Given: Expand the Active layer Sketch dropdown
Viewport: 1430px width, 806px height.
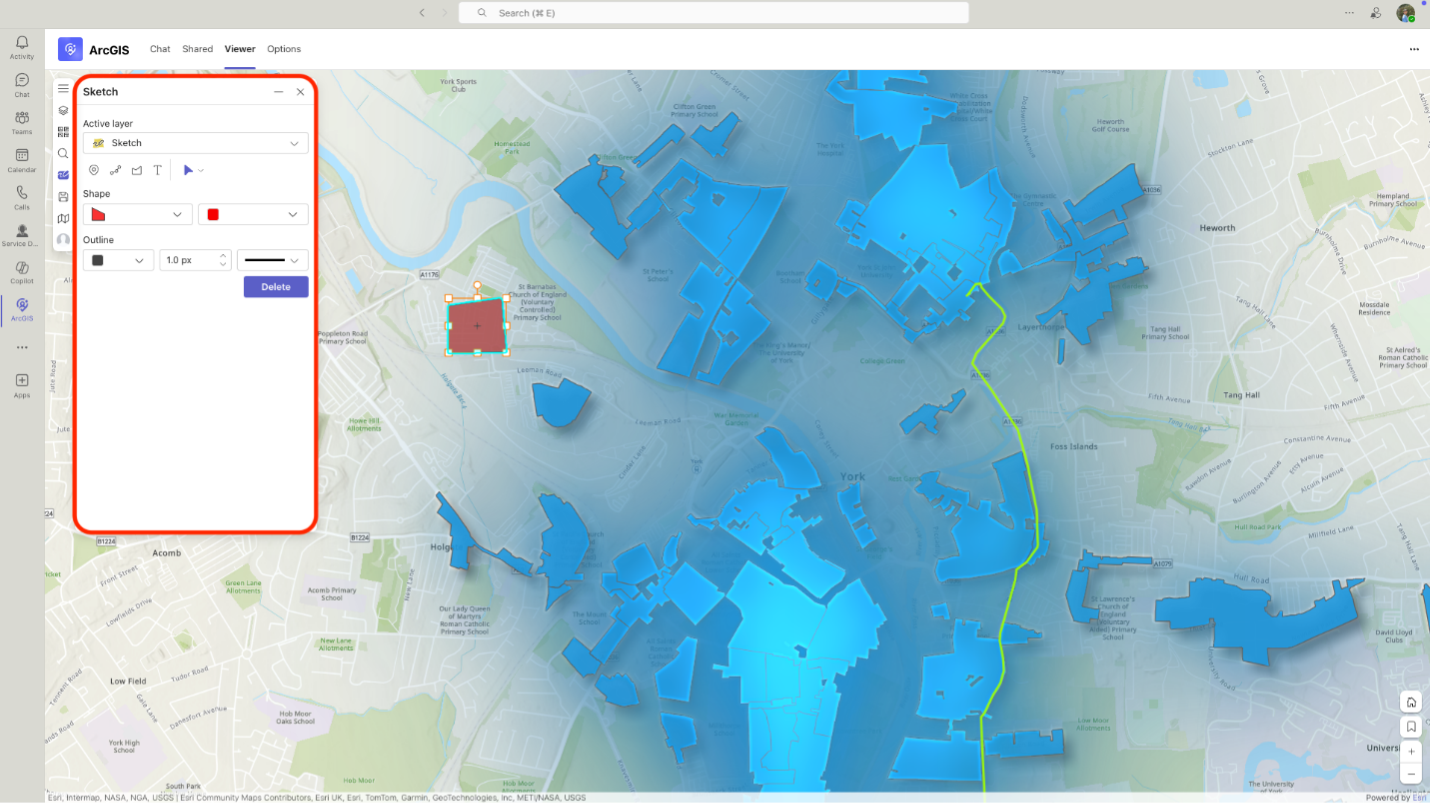Looking at the screenshot, I should (x=294, y=143).
